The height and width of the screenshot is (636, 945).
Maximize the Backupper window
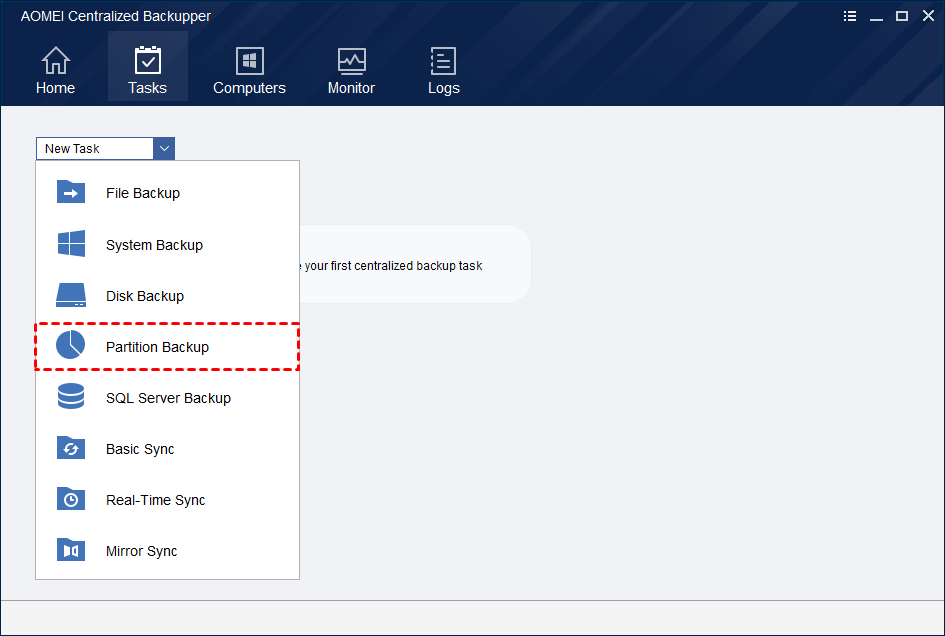(902, 16)
